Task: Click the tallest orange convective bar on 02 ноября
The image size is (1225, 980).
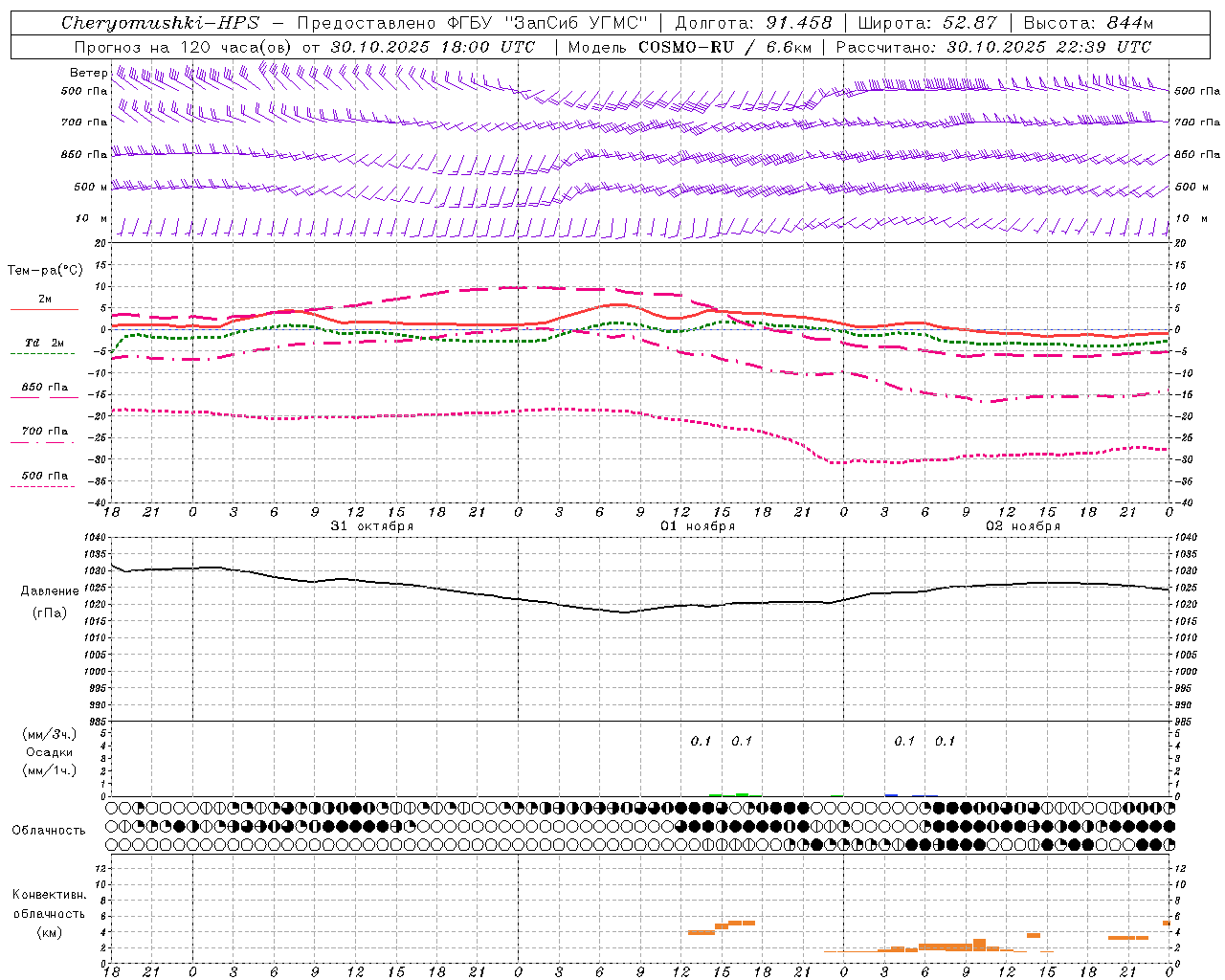Action: [979, 945]
